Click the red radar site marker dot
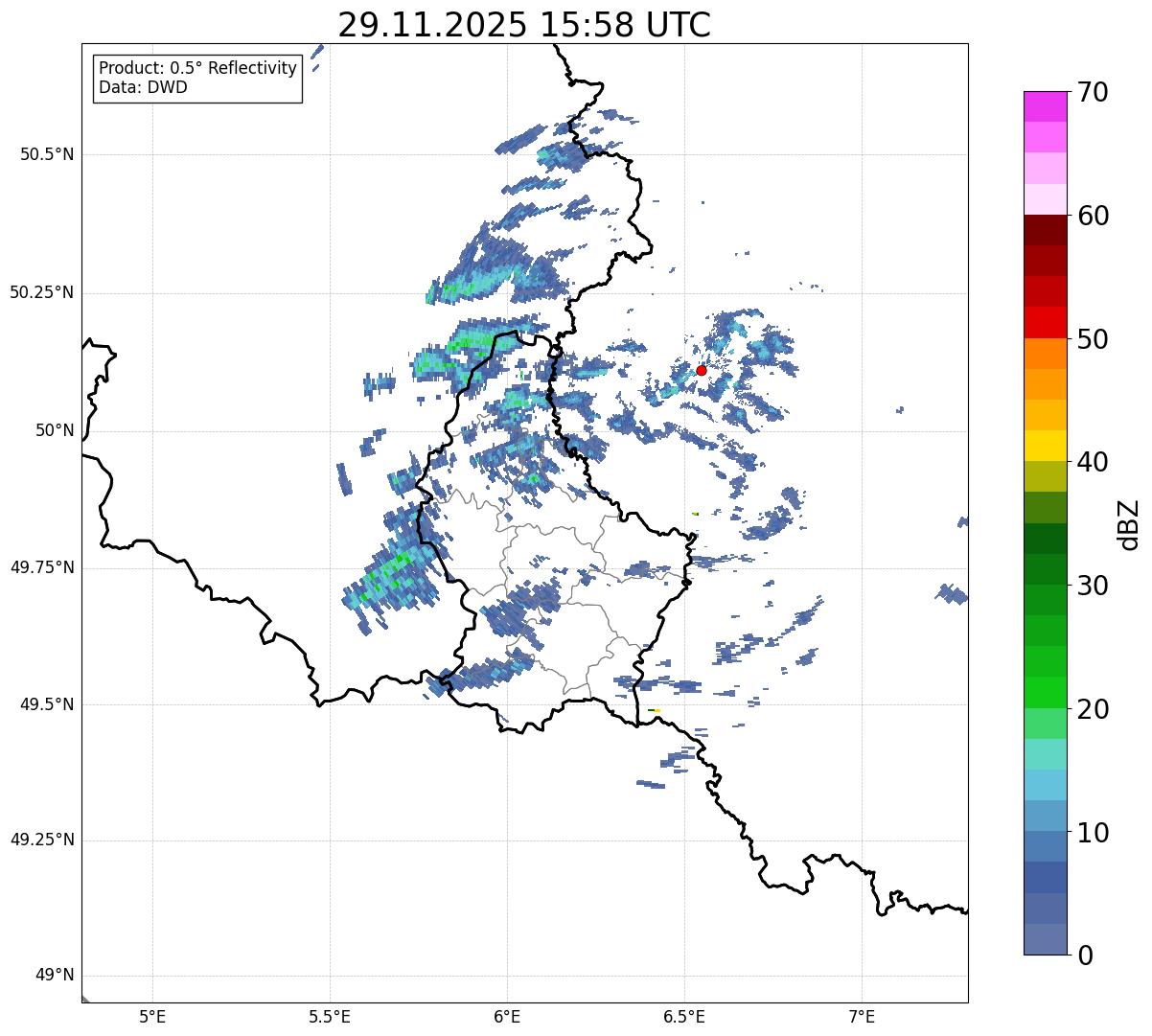Viewport: 1152px width, 1036px height. point(701,370)
